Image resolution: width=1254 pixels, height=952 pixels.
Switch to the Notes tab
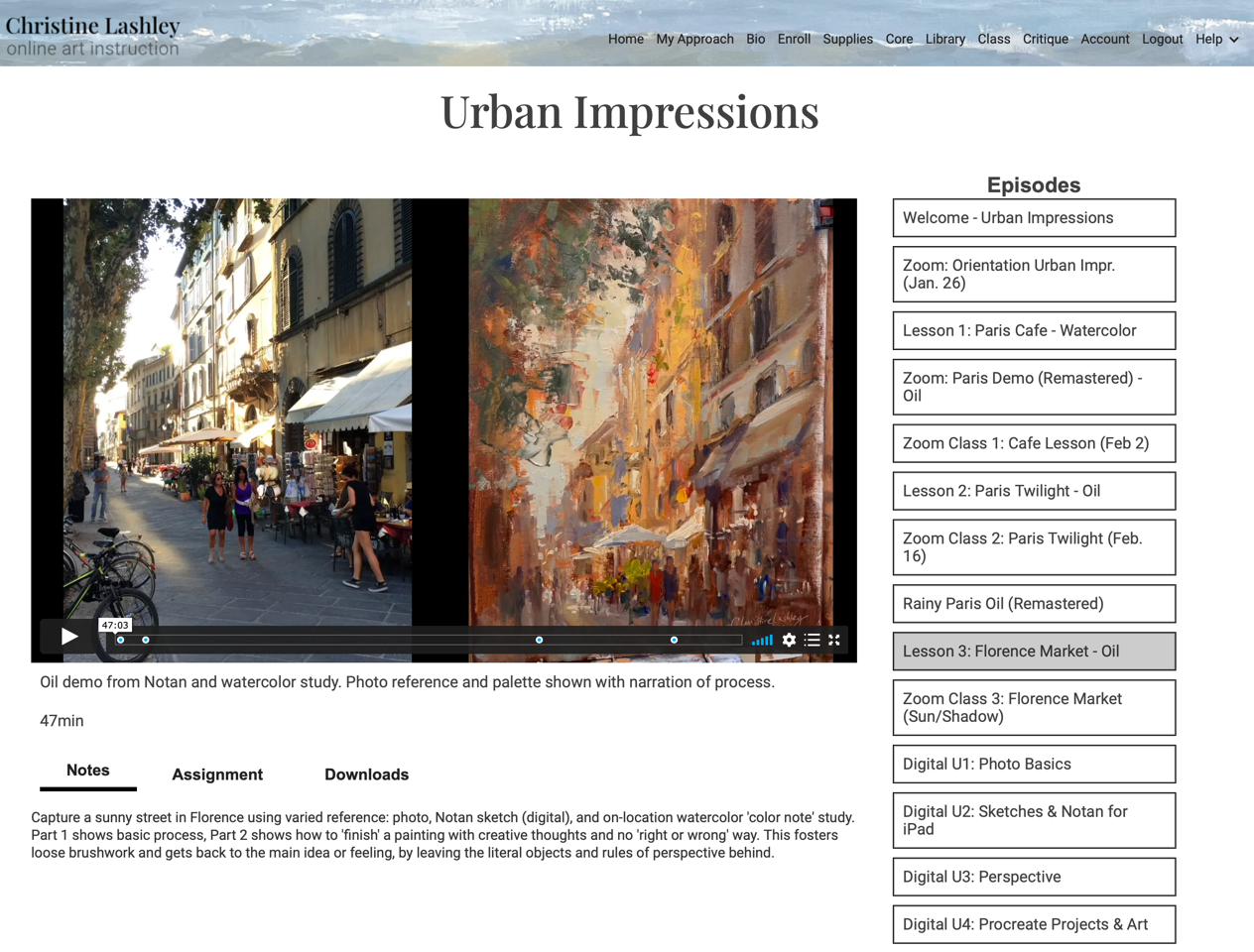click(88, 771)
